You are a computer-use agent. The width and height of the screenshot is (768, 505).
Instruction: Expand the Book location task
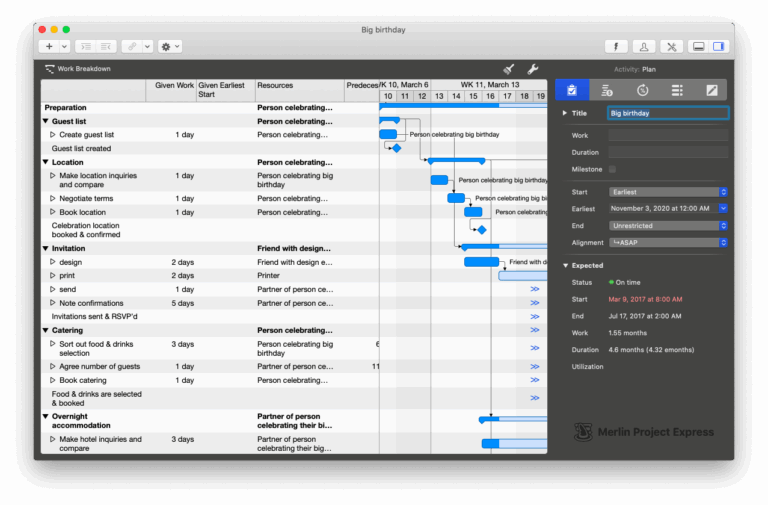[52, 212]
